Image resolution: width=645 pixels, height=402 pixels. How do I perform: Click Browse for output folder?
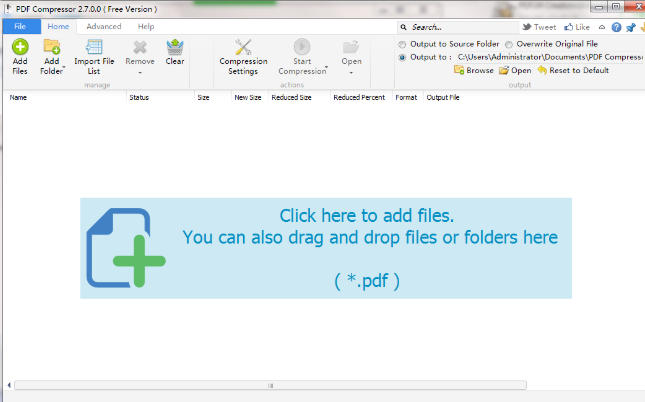pos(473,71)
